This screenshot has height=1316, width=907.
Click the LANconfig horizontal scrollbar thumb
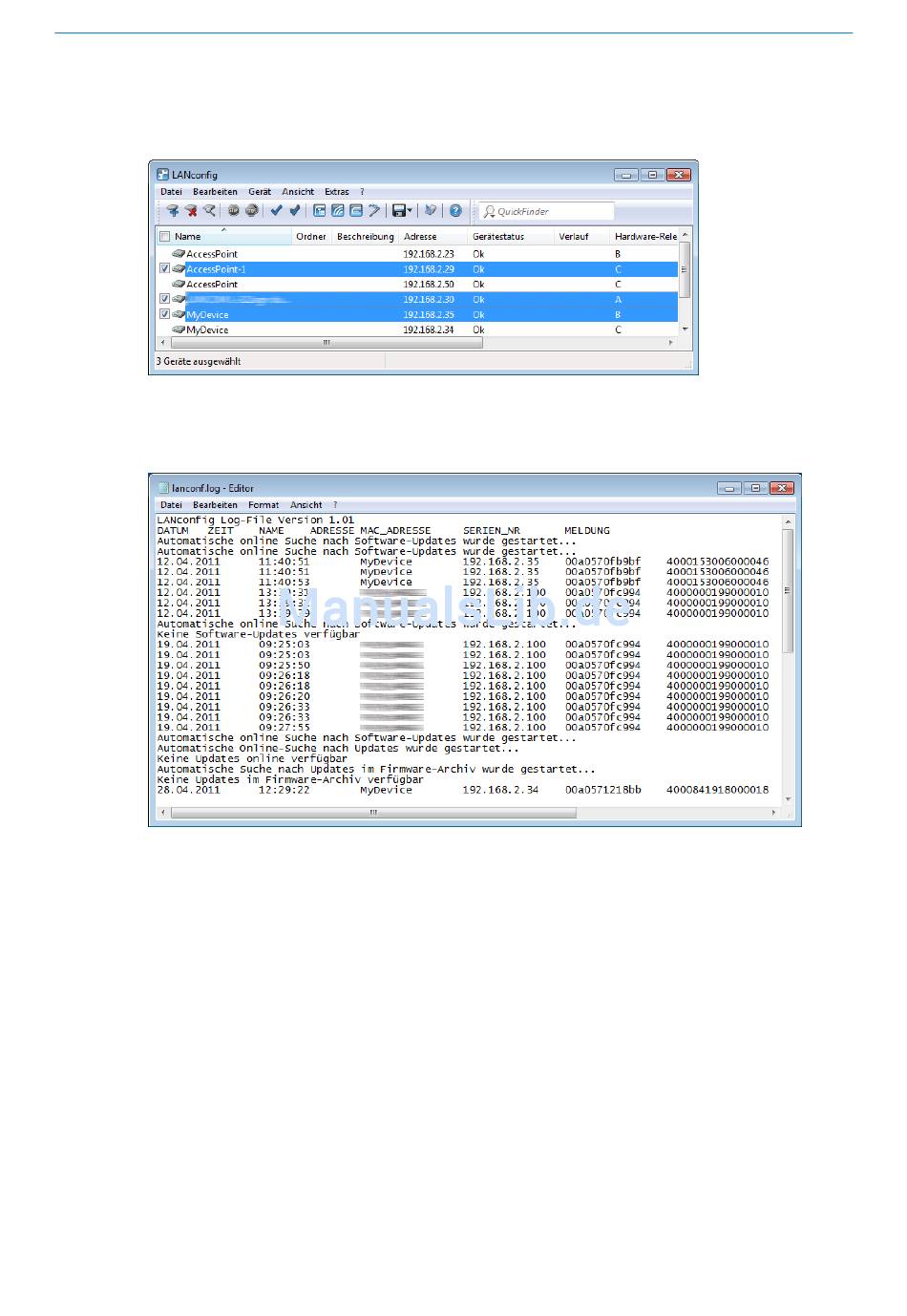click(327, 342)
